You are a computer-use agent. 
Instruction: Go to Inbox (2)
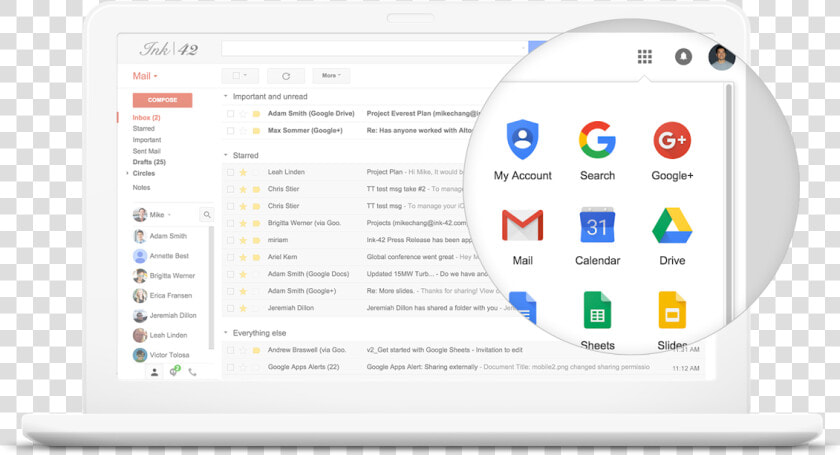pos(146,117)
